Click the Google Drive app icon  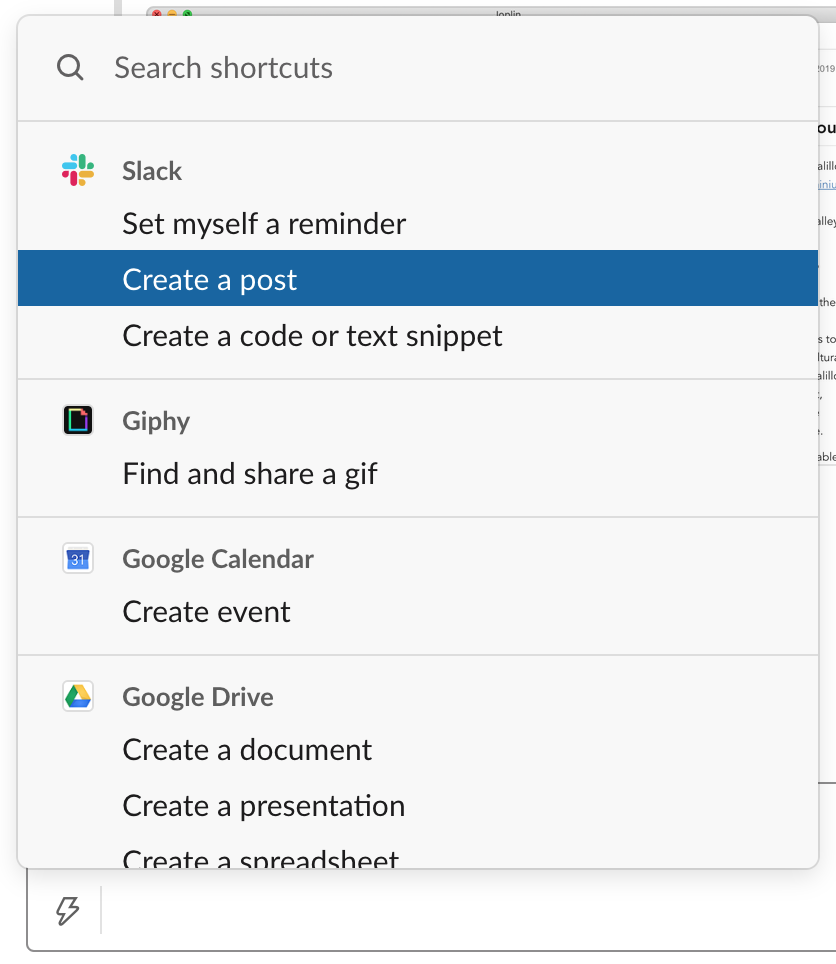[x=77, y=696]
